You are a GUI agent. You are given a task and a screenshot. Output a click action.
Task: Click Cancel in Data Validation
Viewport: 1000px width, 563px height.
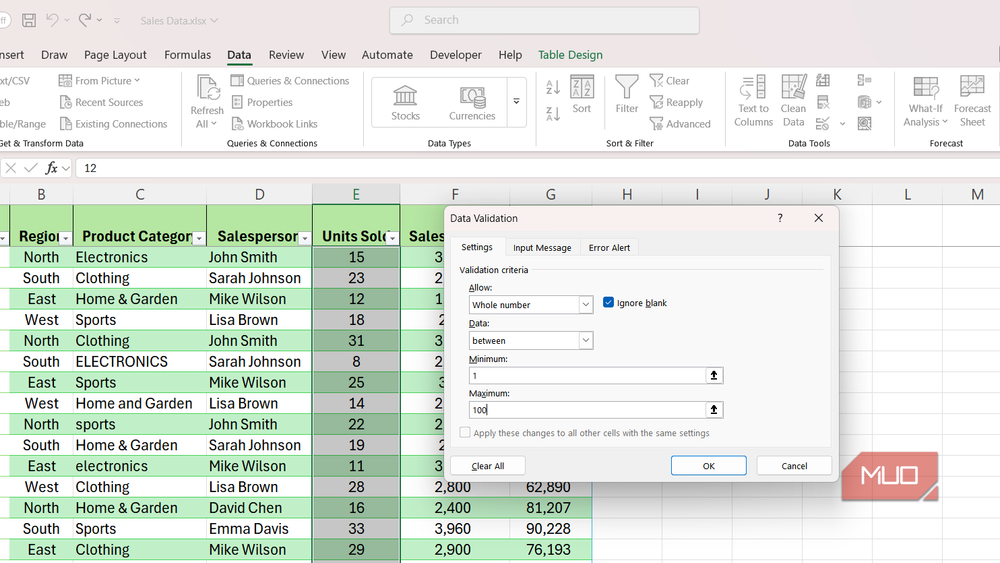(x=794, y=465)
